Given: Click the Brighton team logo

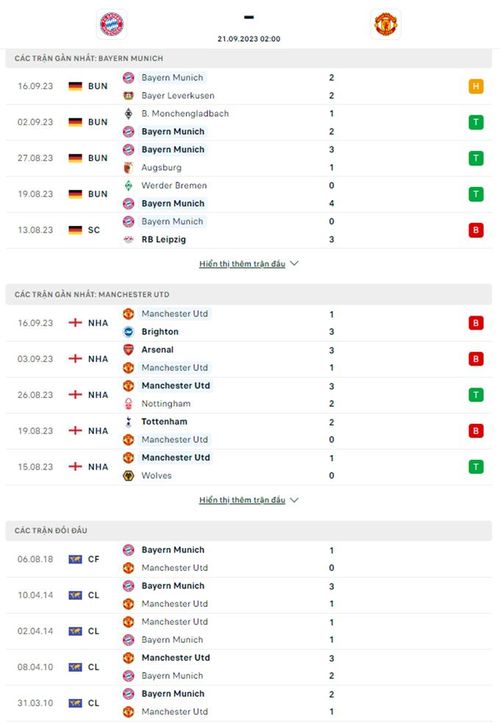Looking at the screenshot, I should 128,332.
